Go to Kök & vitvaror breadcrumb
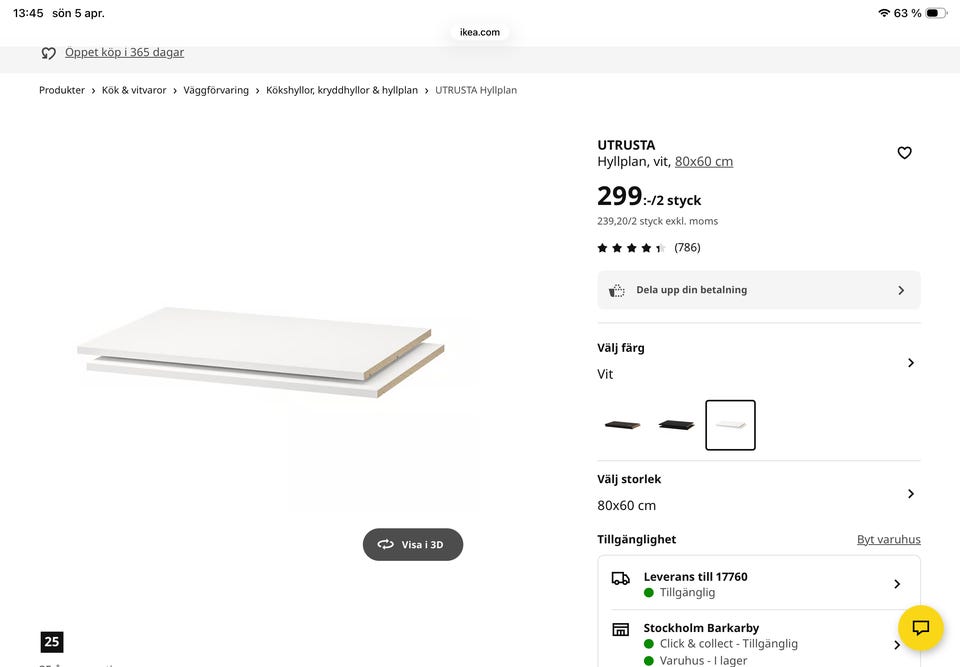The image size is (960, 667). pos(134,90)
